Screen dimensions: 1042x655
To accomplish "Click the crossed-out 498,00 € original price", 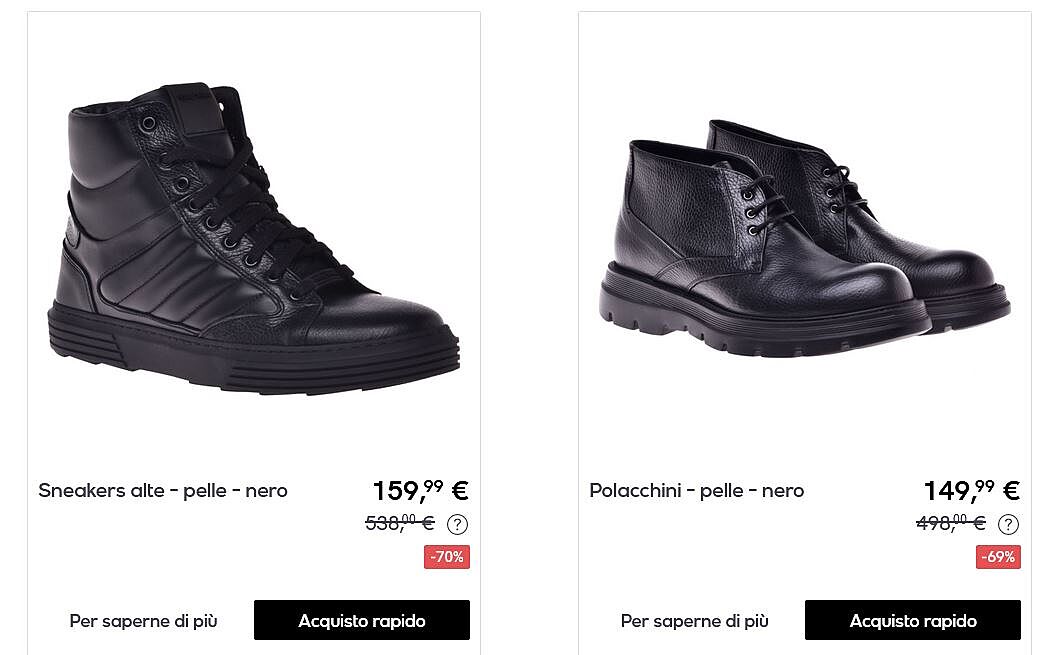I will 951,523.
